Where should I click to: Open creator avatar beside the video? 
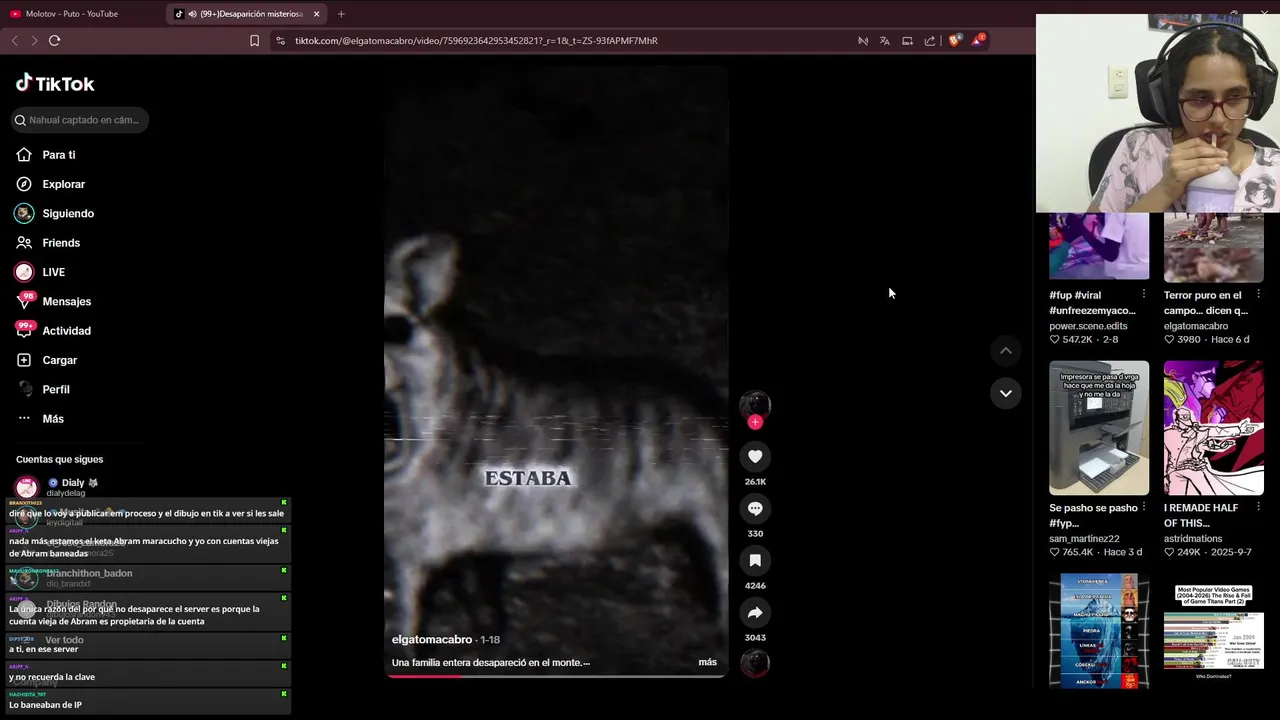tap(755, 404)
